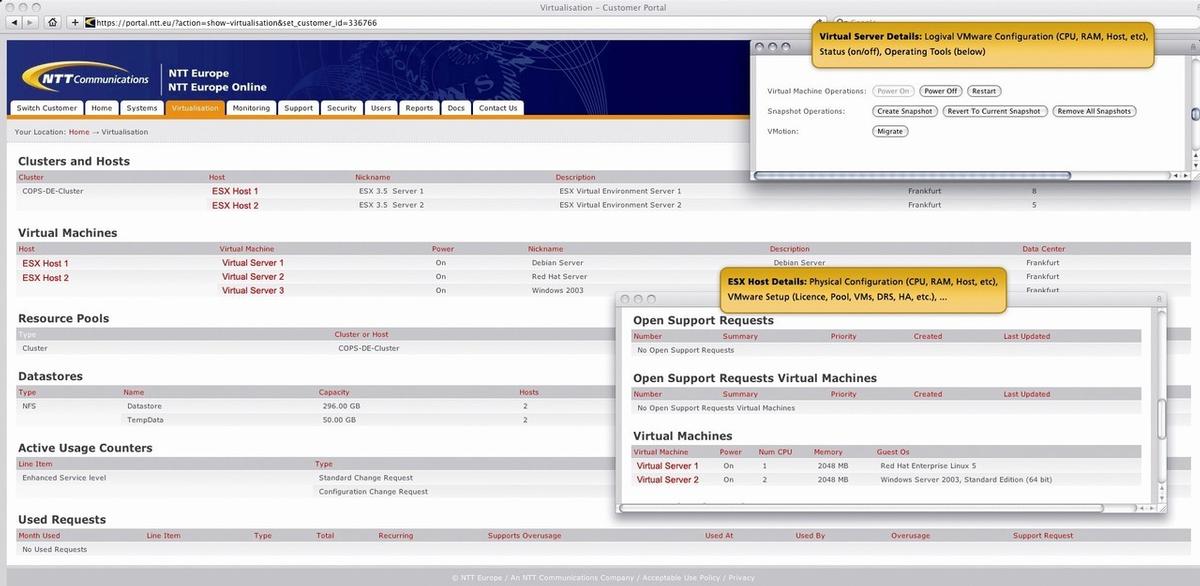Click Remove All Snapshots button

pos(1095,111)
